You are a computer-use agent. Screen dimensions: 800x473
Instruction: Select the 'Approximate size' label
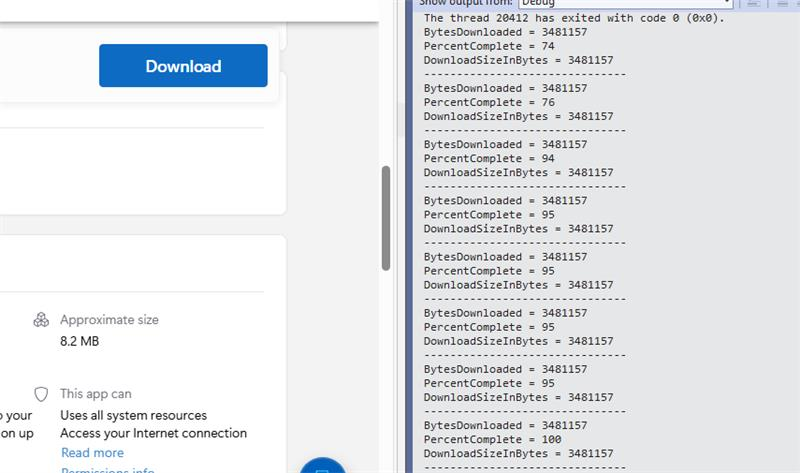109,319
